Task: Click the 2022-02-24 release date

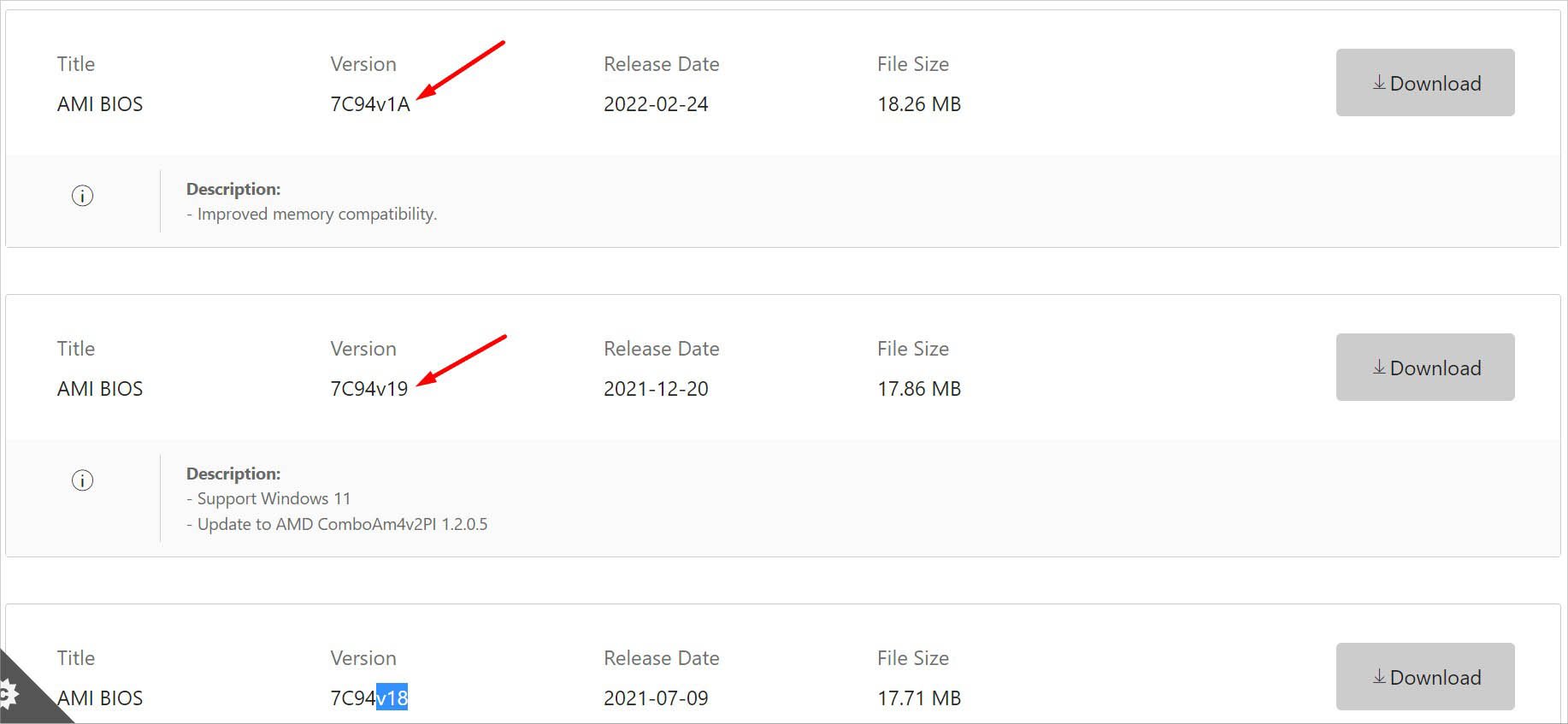Action: point(656,104)
